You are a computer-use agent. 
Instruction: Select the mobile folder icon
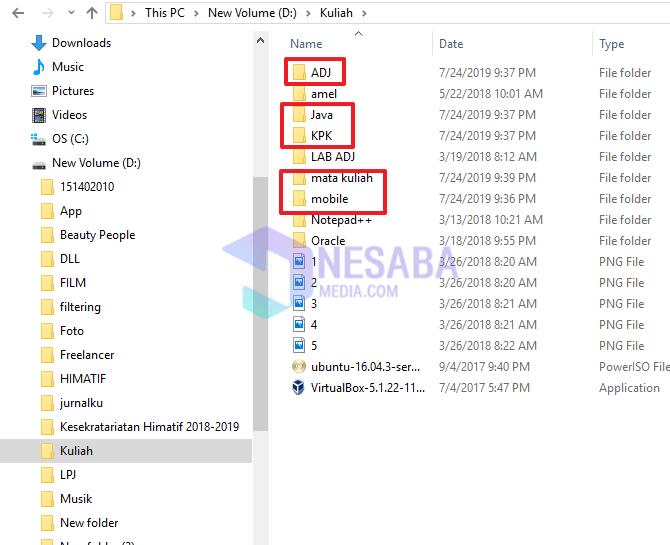point(299,198)
